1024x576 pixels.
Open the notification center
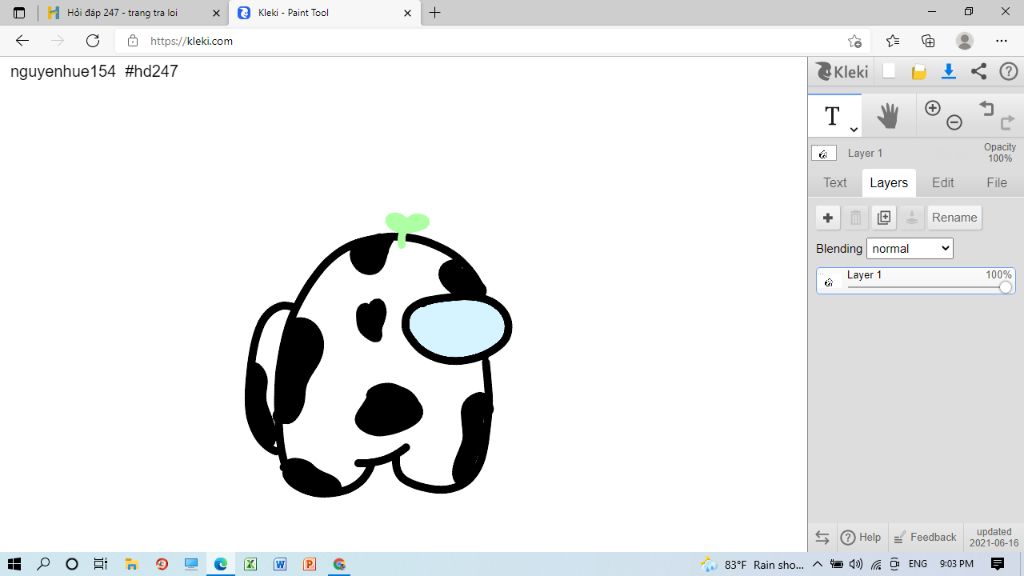(x=997, y=564)
